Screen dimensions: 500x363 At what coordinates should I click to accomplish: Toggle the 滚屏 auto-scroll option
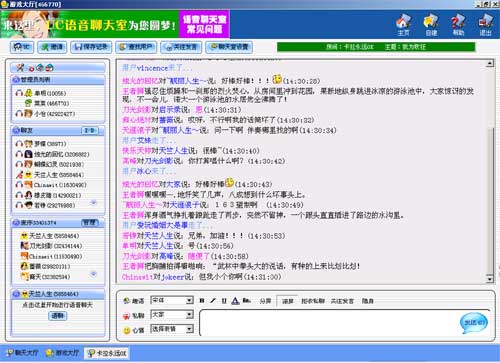click(288, 301)
